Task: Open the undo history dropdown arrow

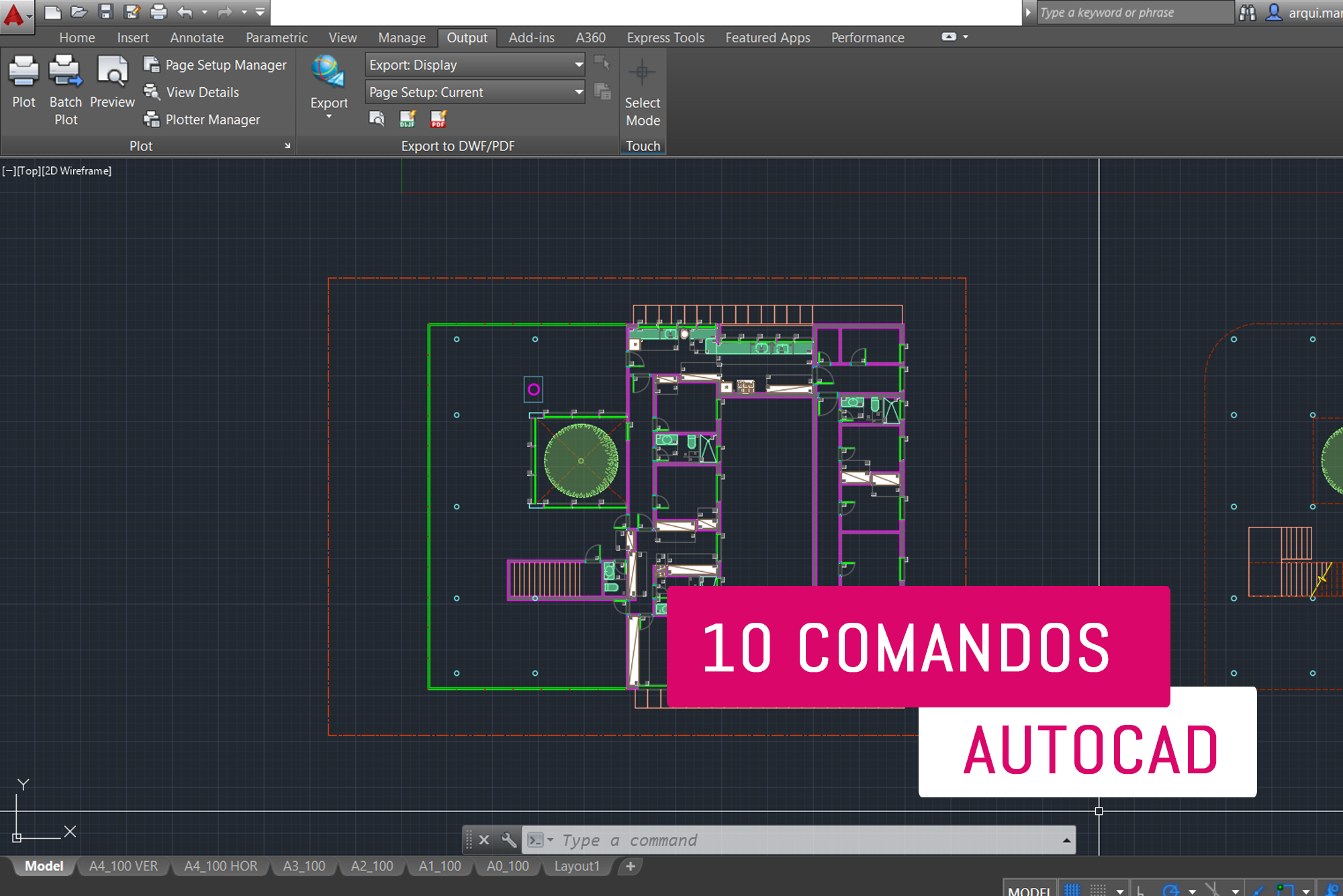Action: 205,12
